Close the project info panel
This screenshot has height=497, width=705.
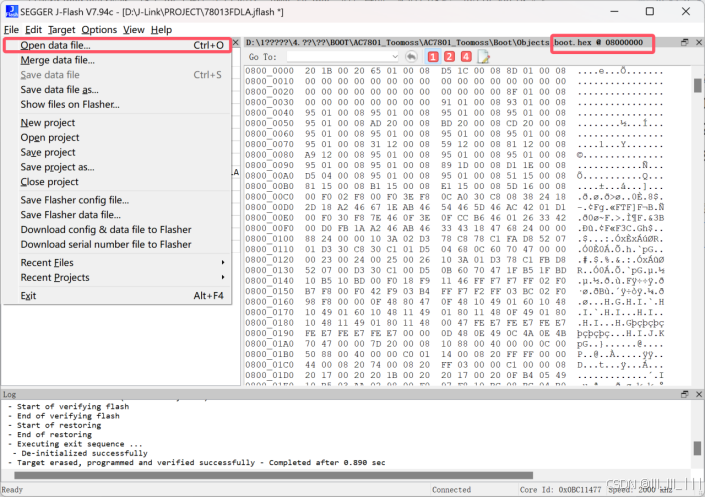pyautogui.click(x=236, y=42)
